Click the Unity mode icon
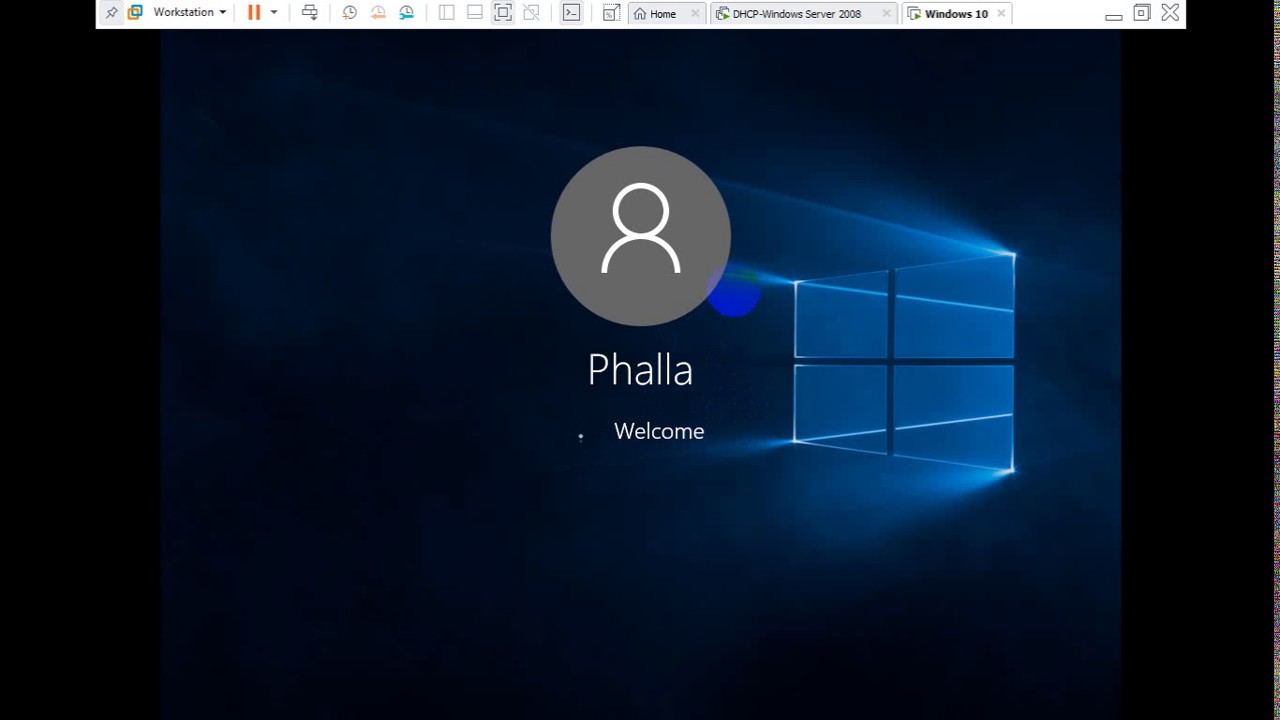 click(532, 13)
